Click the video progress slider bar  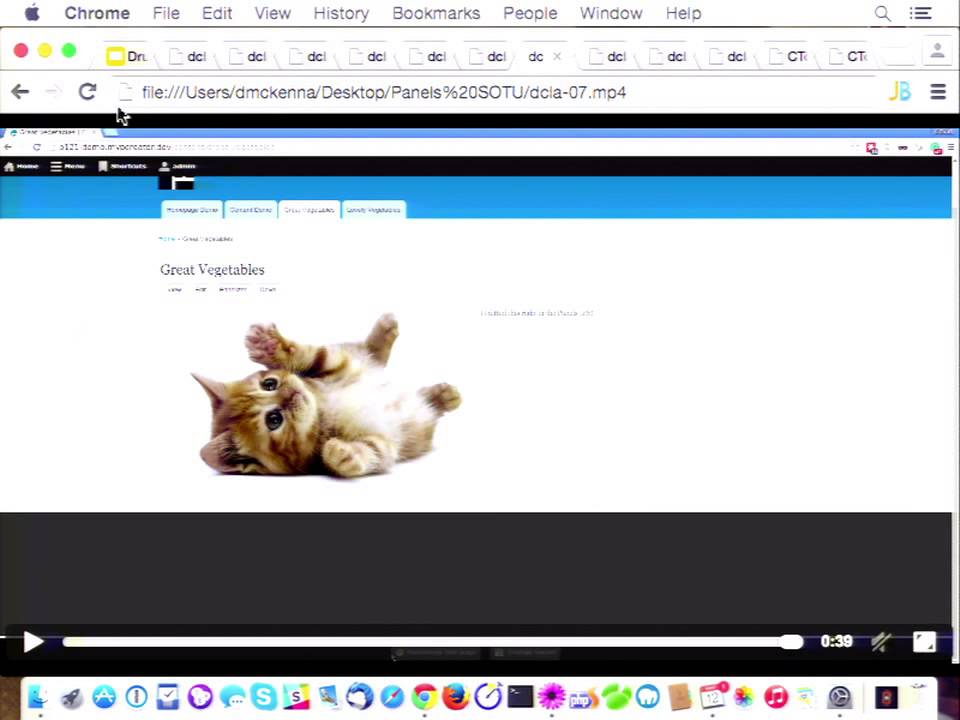point(433,642)
